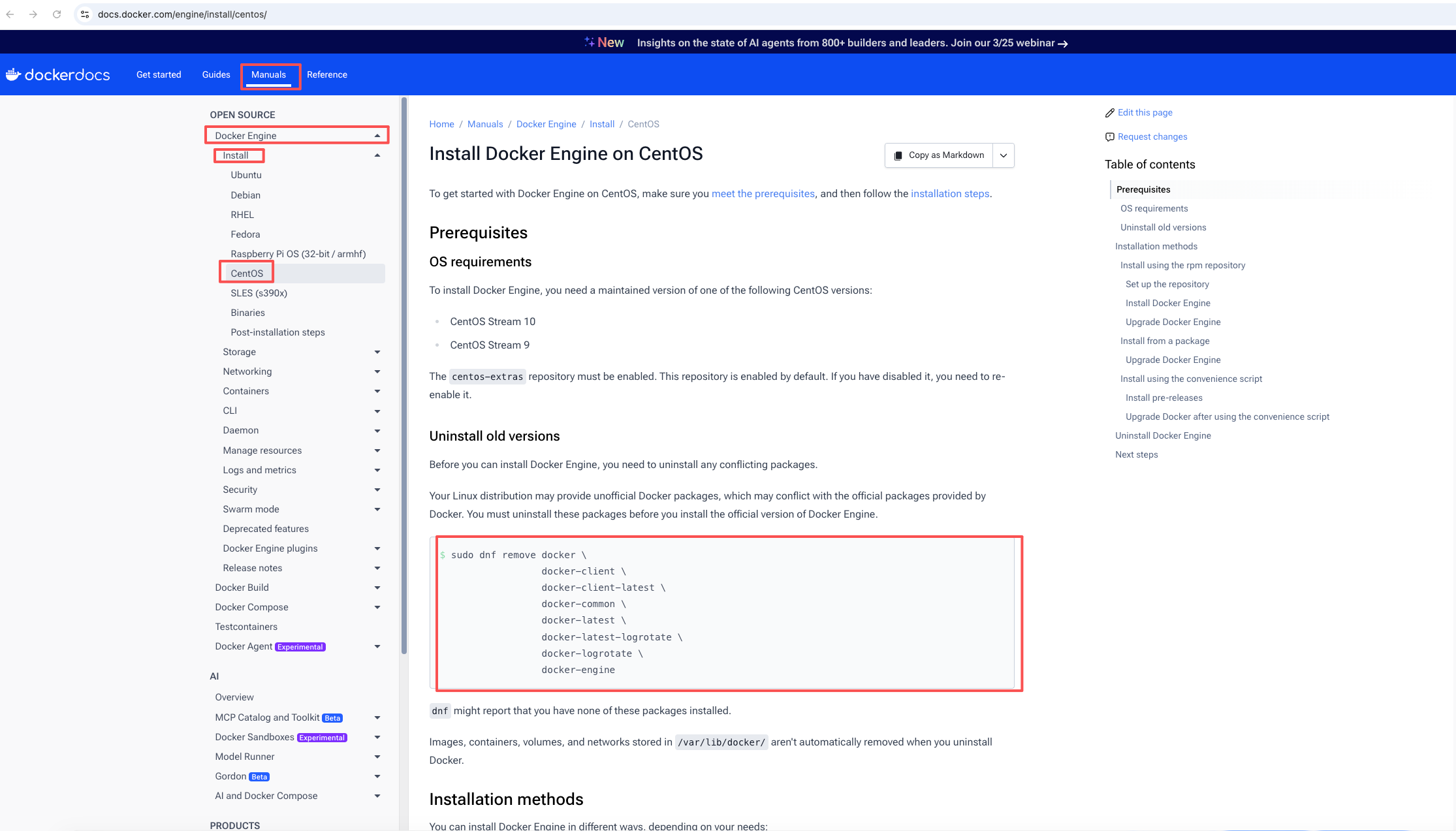Open the Copy as Markdown dropdown arrow
Screen dimensions: 1456x831
click(1004, 155)
